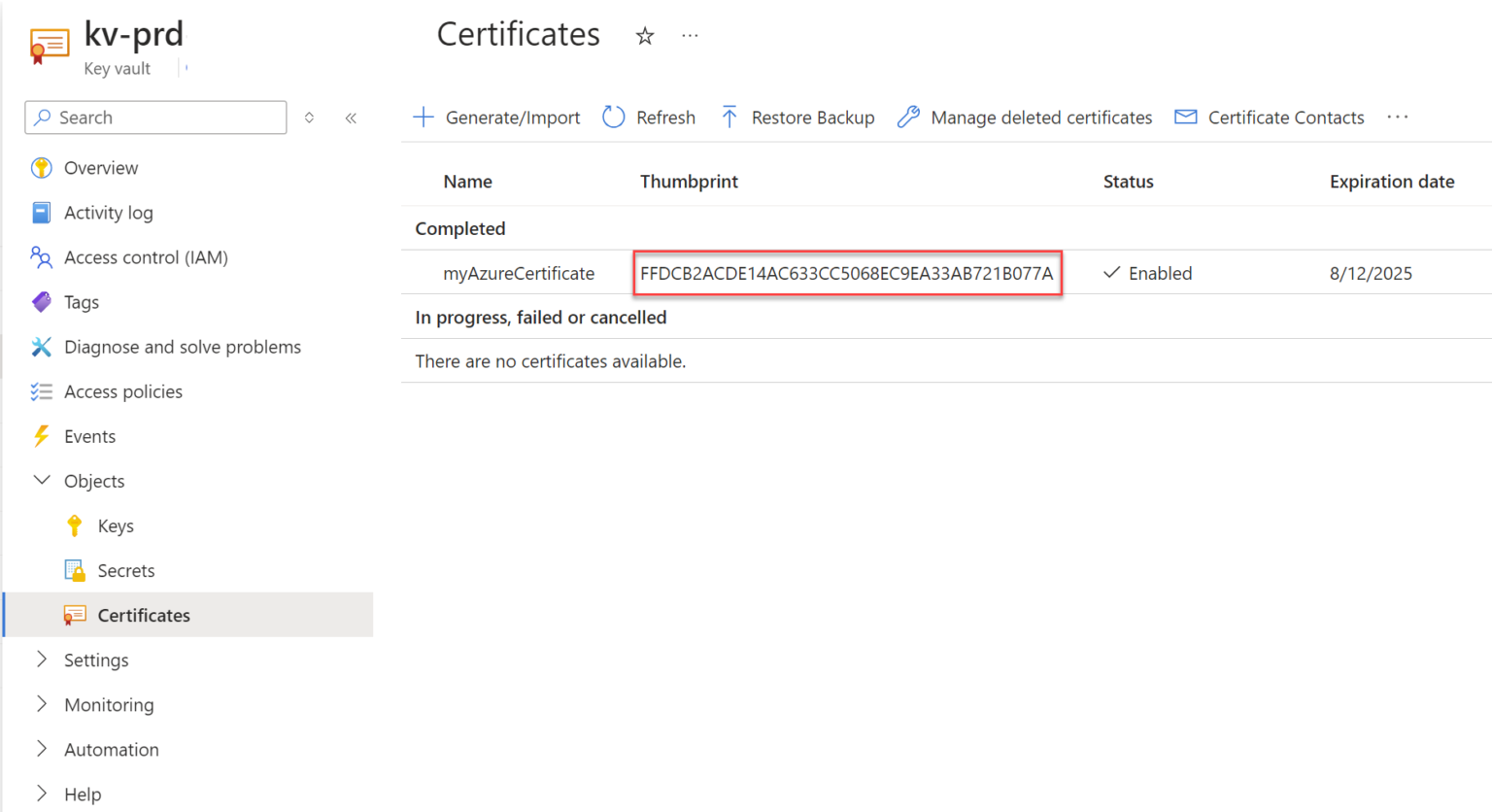Click the Events lightning icon
This screenshot has height=812, width=1492.
tap(41, 436)
